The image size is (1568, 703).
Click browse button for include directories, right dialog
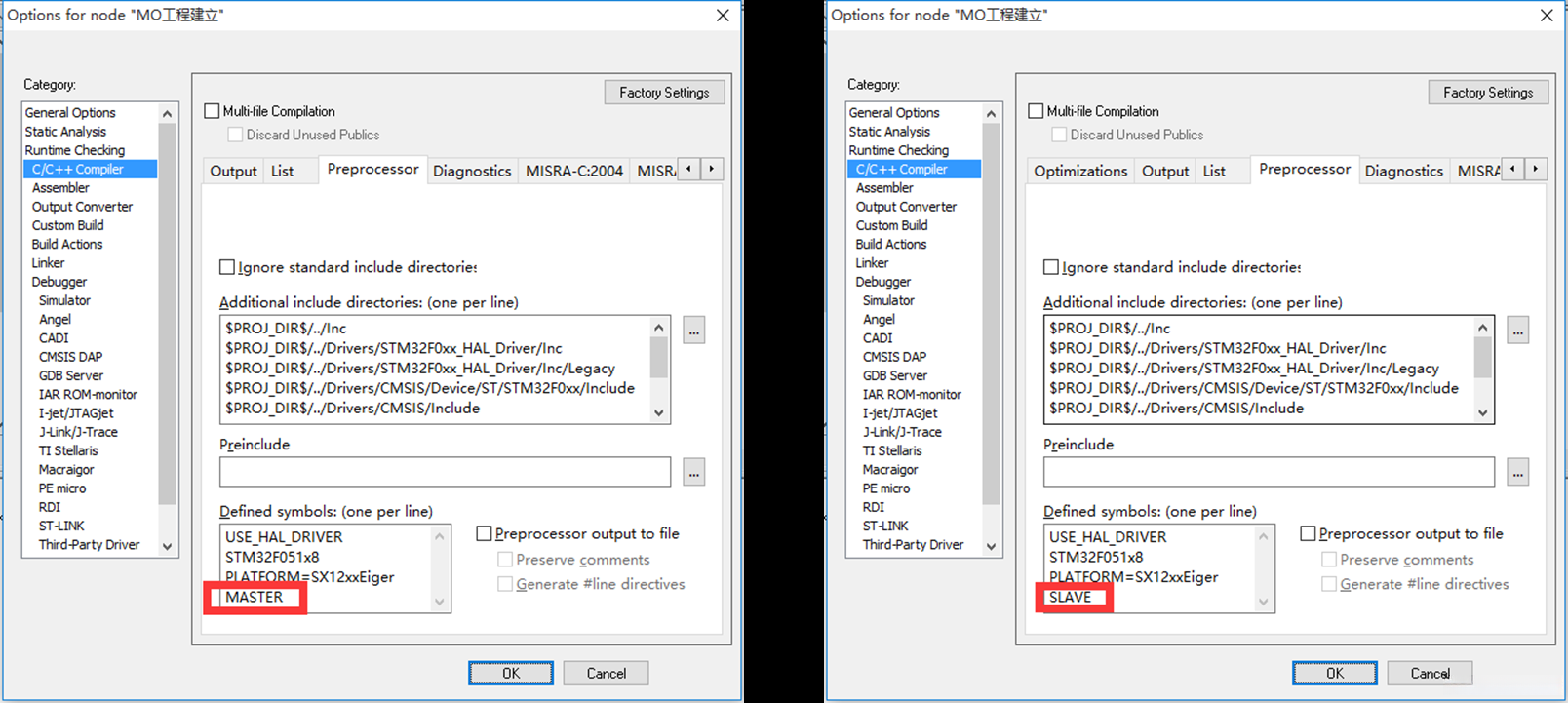[1517, 331]
